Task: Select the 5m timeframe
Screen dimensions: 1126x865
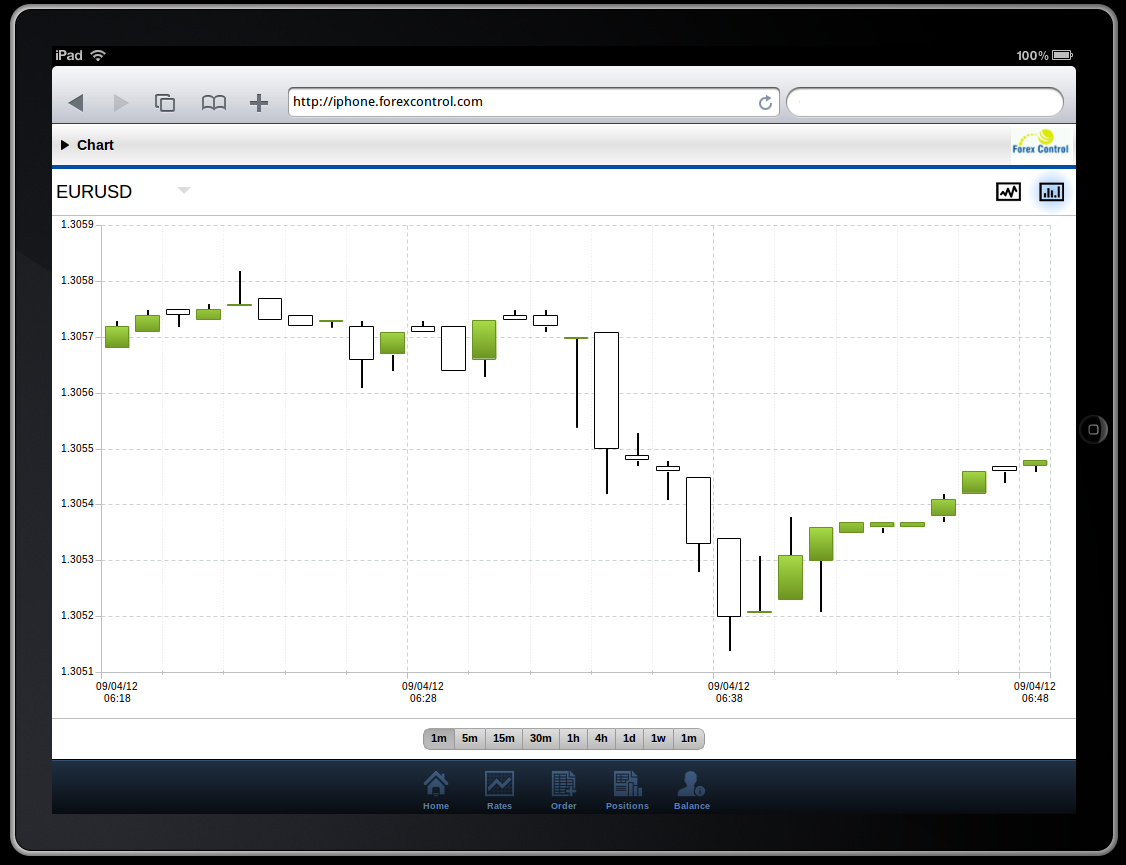Action: pos(470,739)
